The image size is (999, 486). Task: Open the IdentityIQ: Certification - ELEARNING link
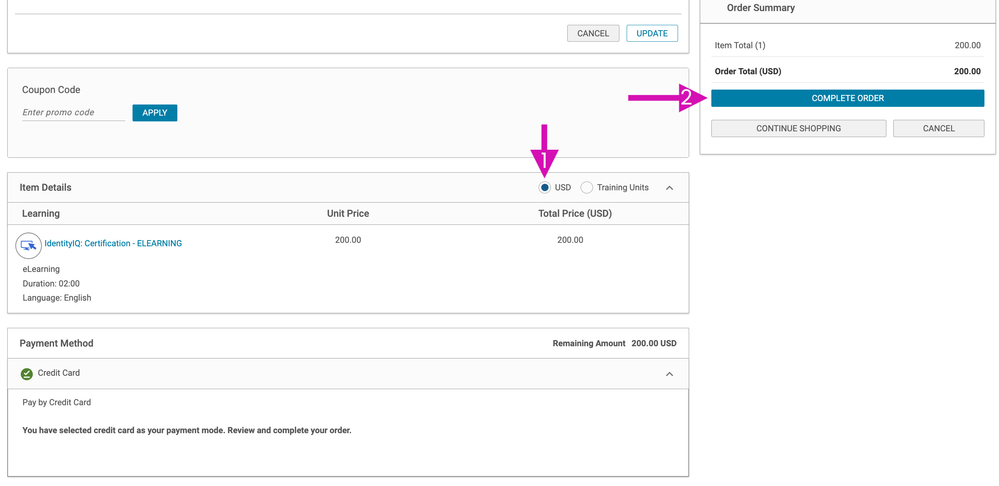[x=113, y=243]
